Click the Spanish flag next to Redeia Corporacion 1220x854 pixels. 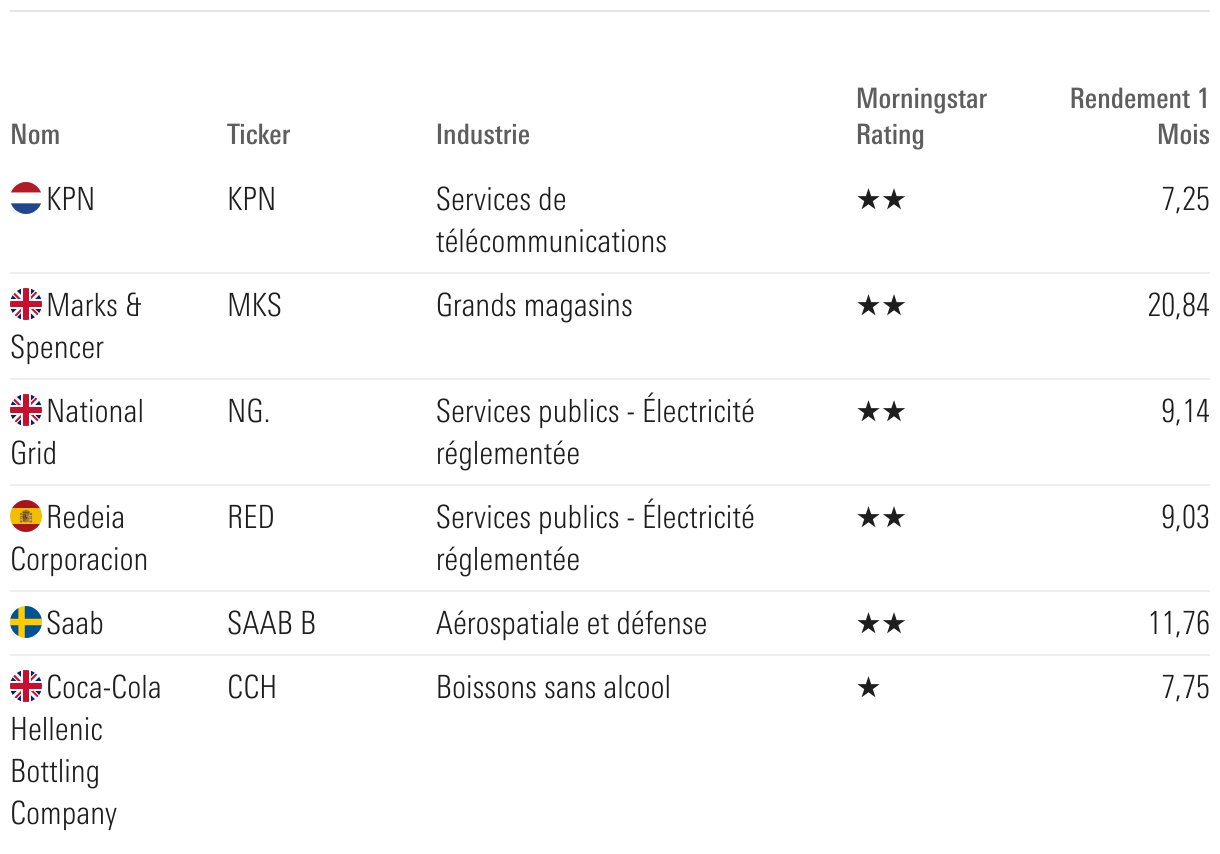click(26, 516)
